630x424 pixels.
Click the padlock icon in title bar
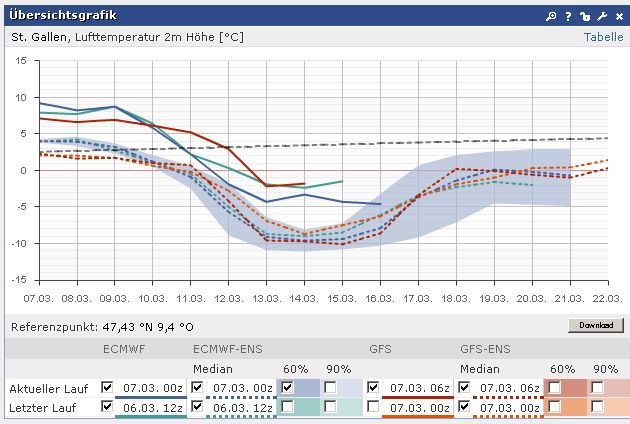584,17
